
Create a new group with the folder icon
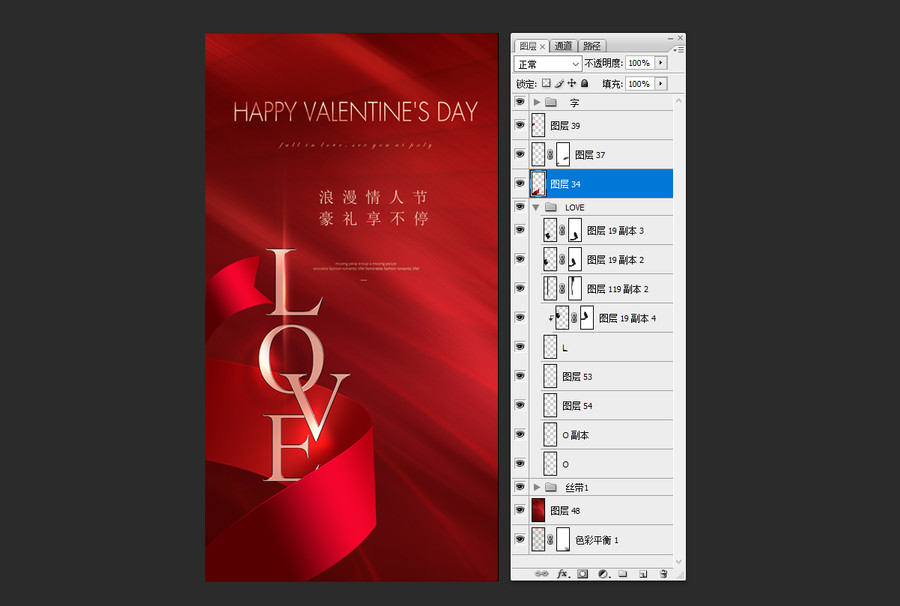623,573
